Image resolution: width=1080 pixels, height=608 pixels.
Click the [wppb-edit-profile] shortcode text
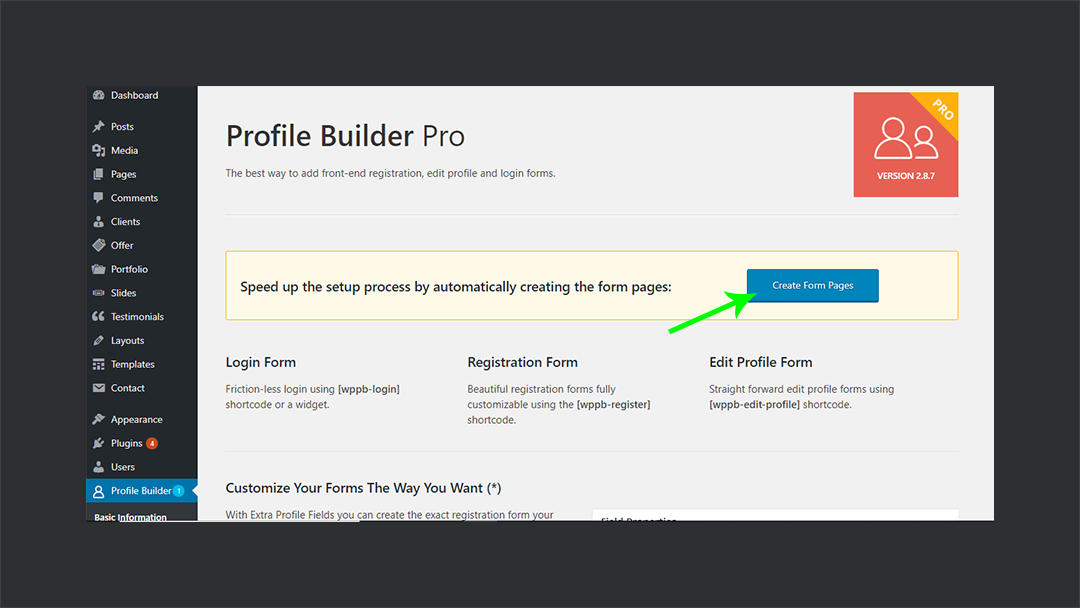754,404
